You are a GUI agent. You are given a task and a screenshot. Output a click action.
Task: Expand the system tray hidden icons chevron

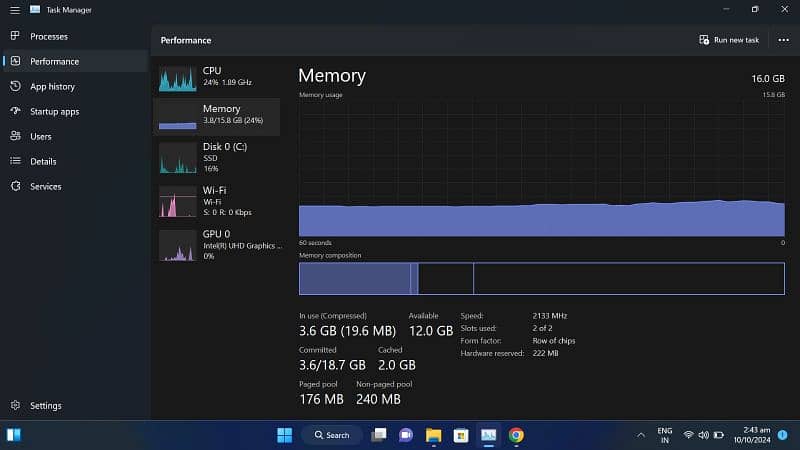tap(641, 435)
